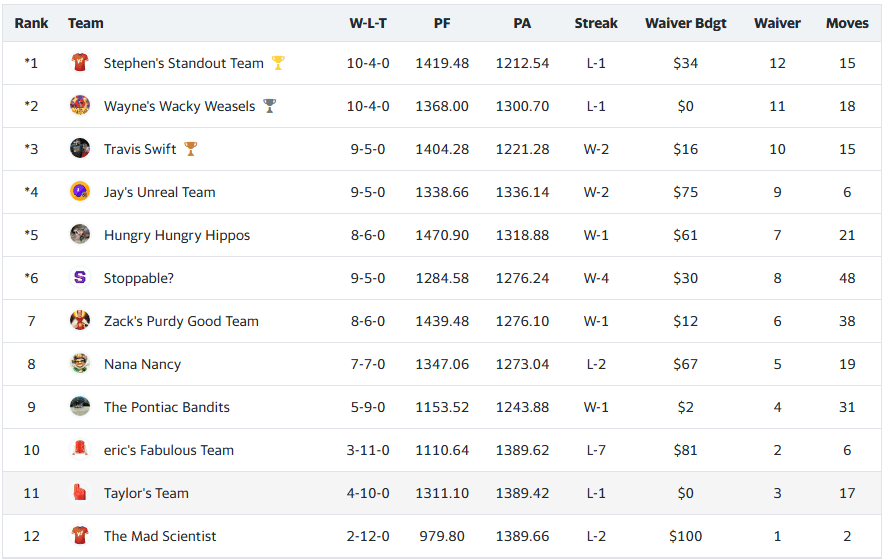Viewport: 887px width, 560px height.
Task: Click The Pontiac Bandits avatar image
Action: [80, 407]
